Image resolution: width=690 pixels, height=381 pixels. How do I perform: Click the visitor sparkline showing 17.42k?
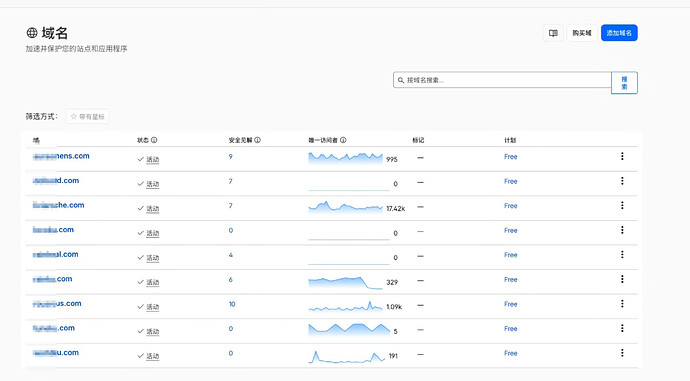345,207
